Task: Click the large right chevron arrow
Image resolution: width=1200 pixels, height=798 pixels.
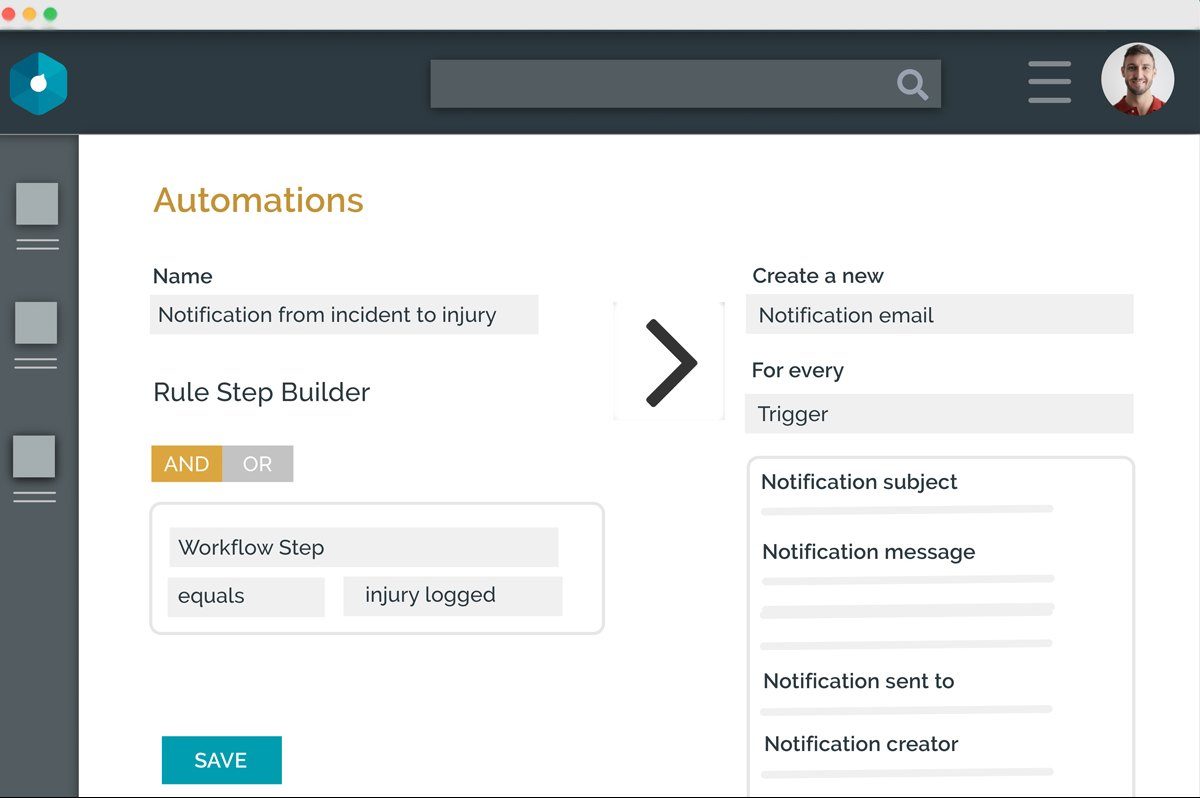Action: 669,363
